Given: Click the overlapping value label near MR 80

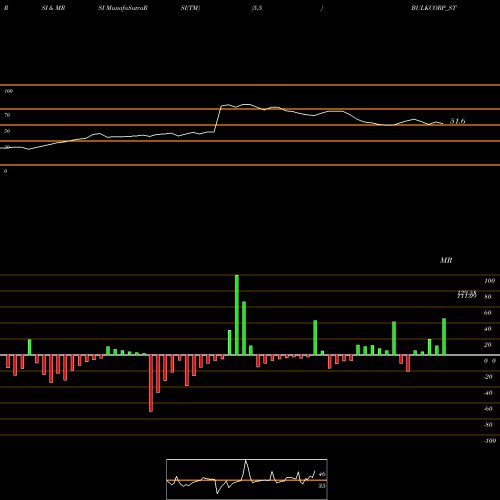Looking at the screenshot, I should [x=467, y=294].
